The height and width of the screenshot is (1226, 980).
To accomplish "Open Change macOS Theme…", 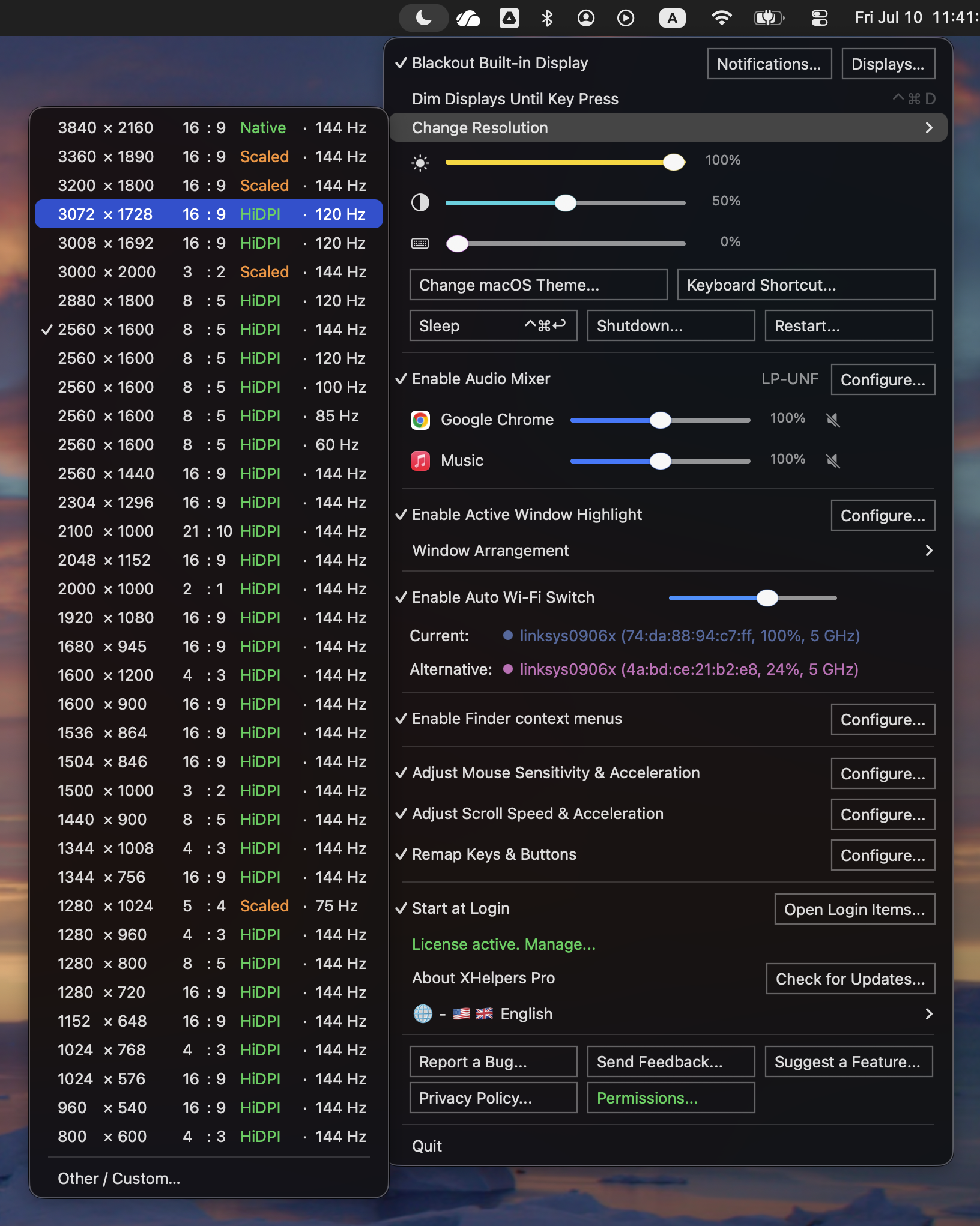I will (538, 285).
